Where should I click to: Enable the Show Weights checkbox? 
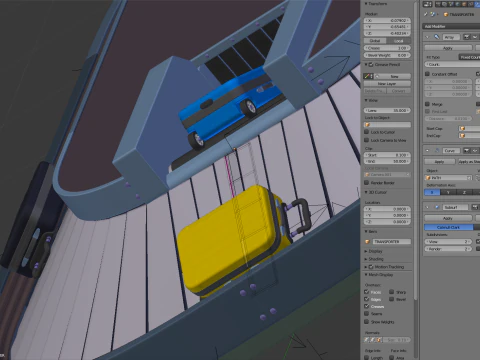pos(367,322)
